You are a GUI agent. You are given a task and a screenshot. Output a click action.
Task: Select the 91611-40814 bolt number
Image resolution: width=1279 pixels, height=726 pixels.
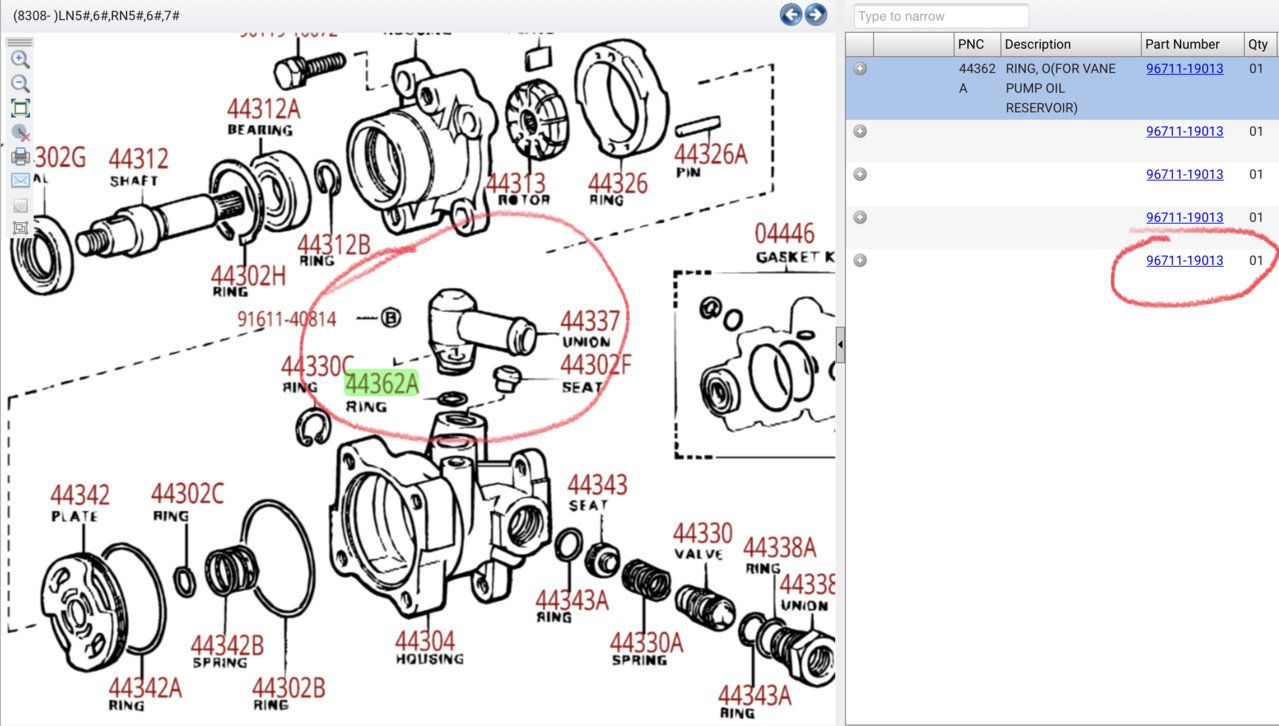[286, 319]
